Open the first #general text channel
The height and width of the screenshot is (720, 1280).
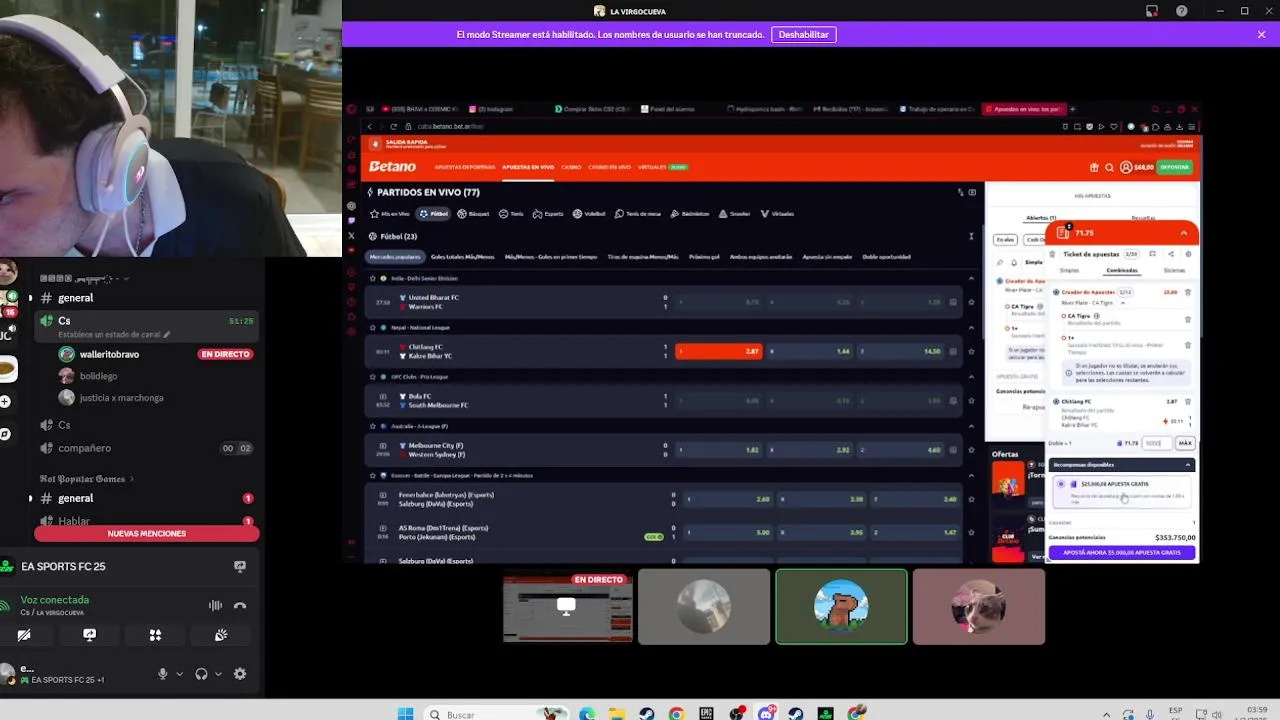[x=75, y=298]
